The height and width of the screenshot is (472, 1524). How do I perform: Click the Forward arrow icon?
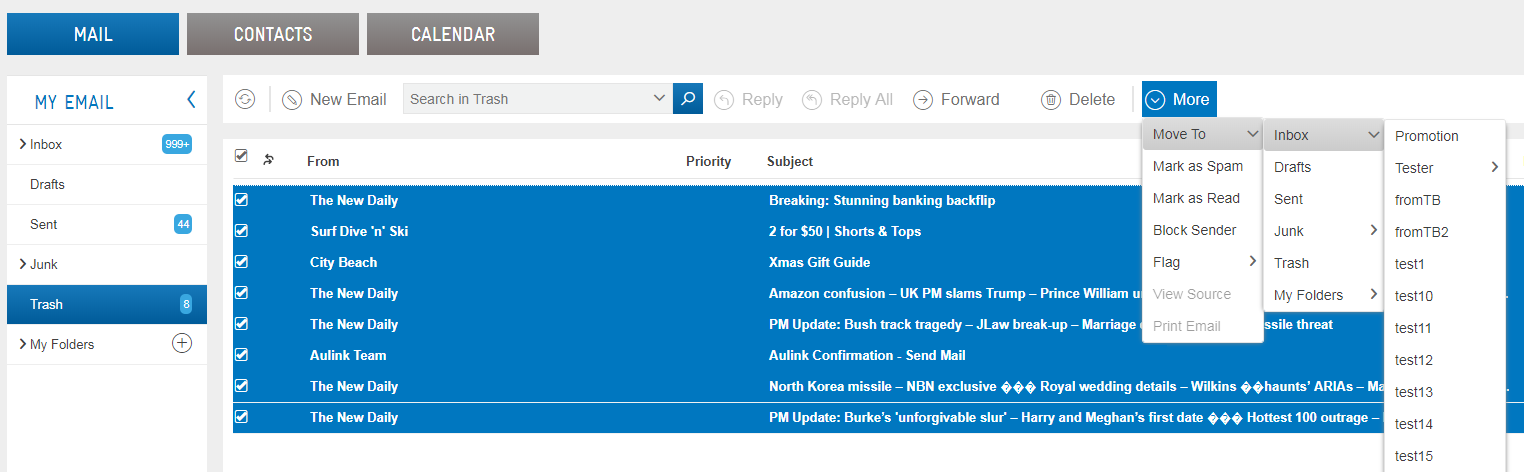click(x=923, y=99)
